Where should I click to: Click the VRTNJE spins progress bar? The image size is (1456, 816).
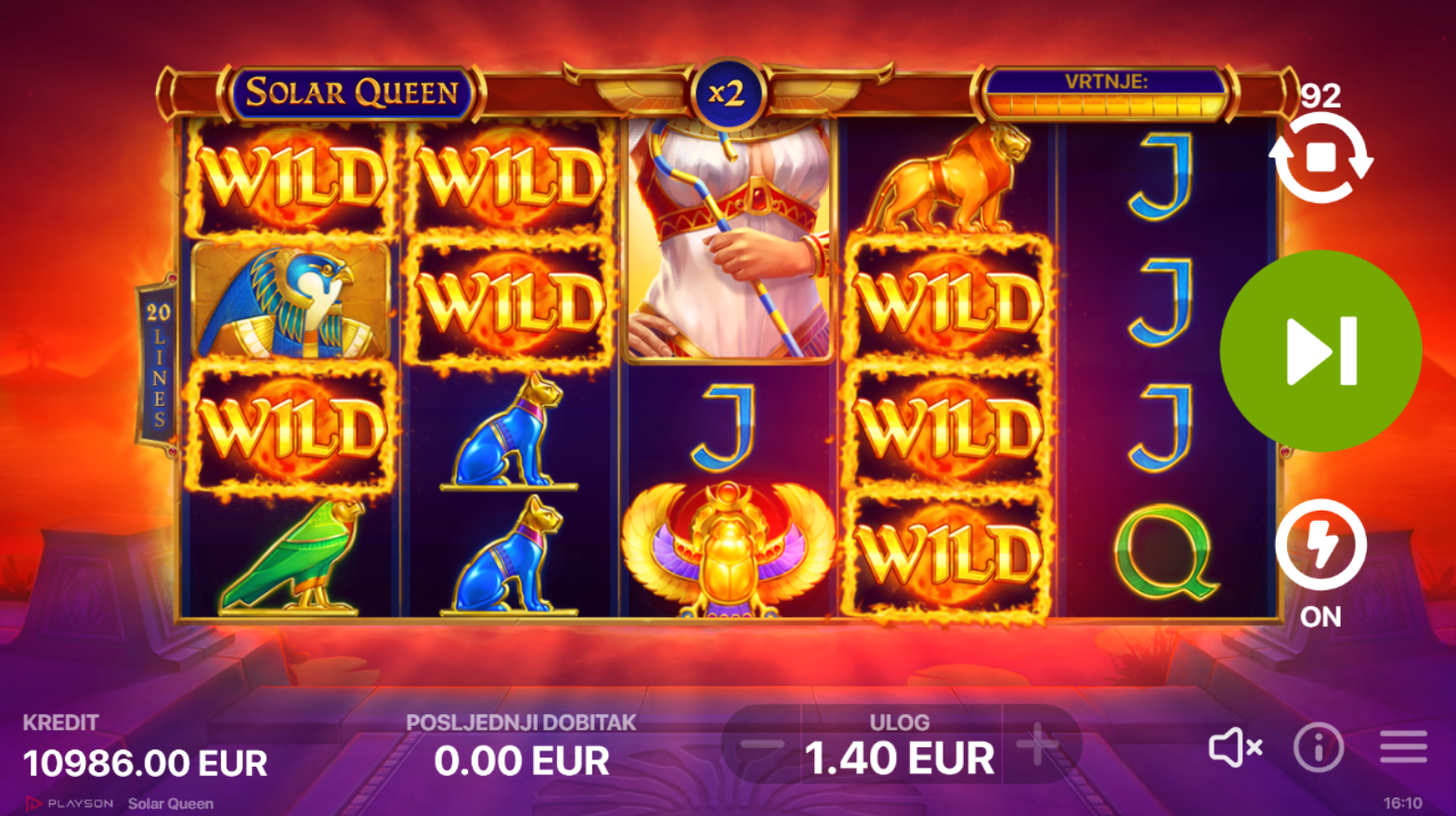[x=1105, y=93]
